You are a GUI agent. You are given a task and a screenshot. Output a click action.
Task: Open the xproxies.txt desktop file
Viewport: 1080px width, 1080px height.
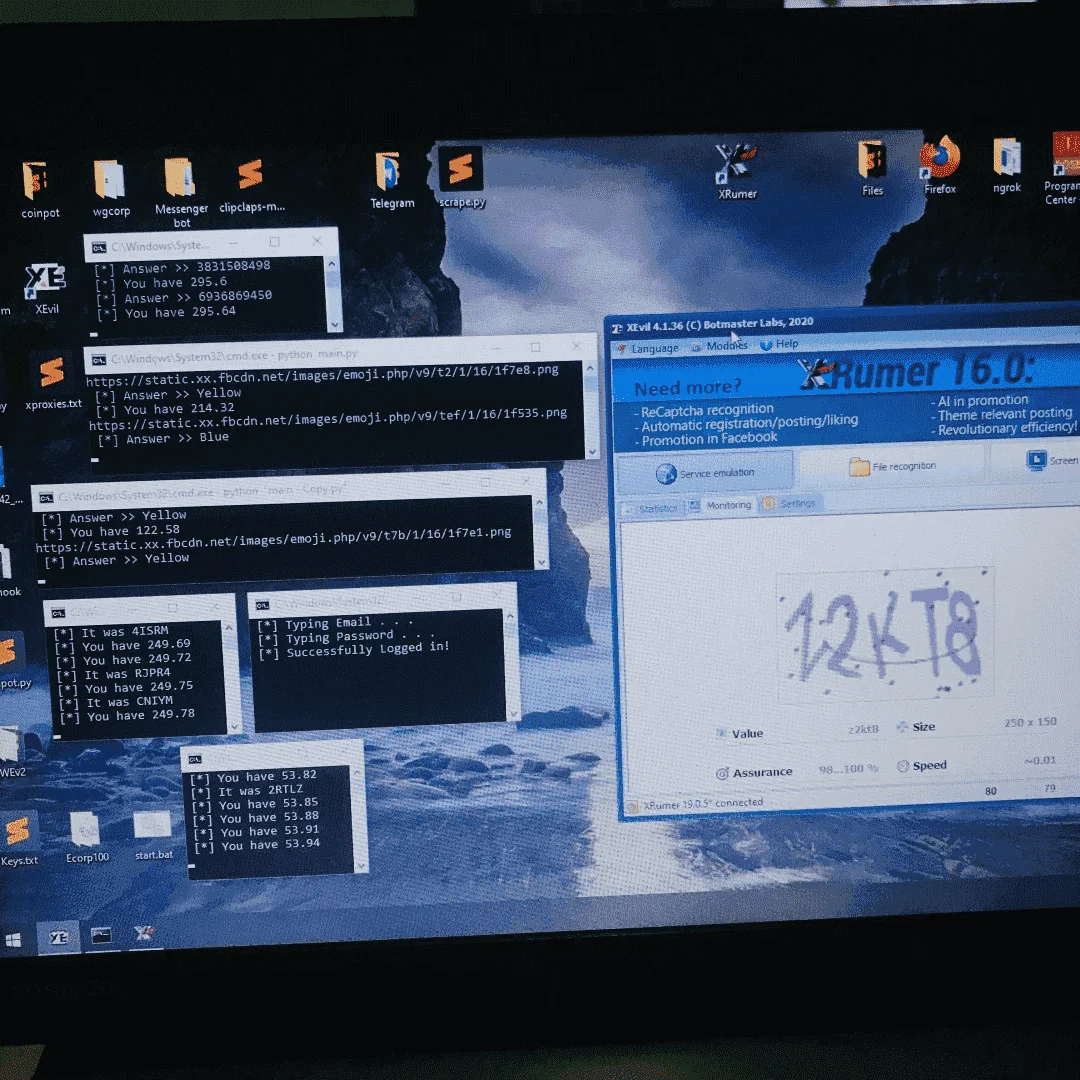(52, 382)
